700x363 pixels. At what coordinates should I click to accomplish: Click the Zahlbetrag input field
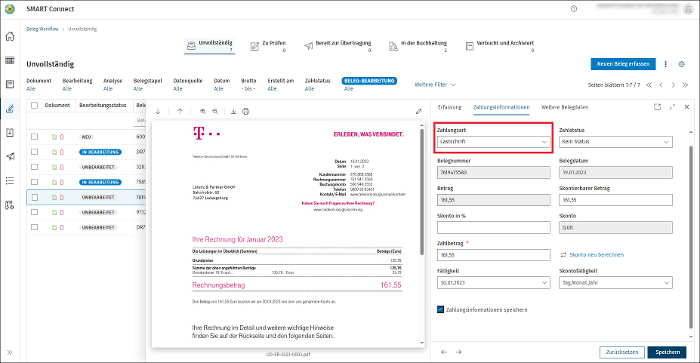tap(493, 255)
